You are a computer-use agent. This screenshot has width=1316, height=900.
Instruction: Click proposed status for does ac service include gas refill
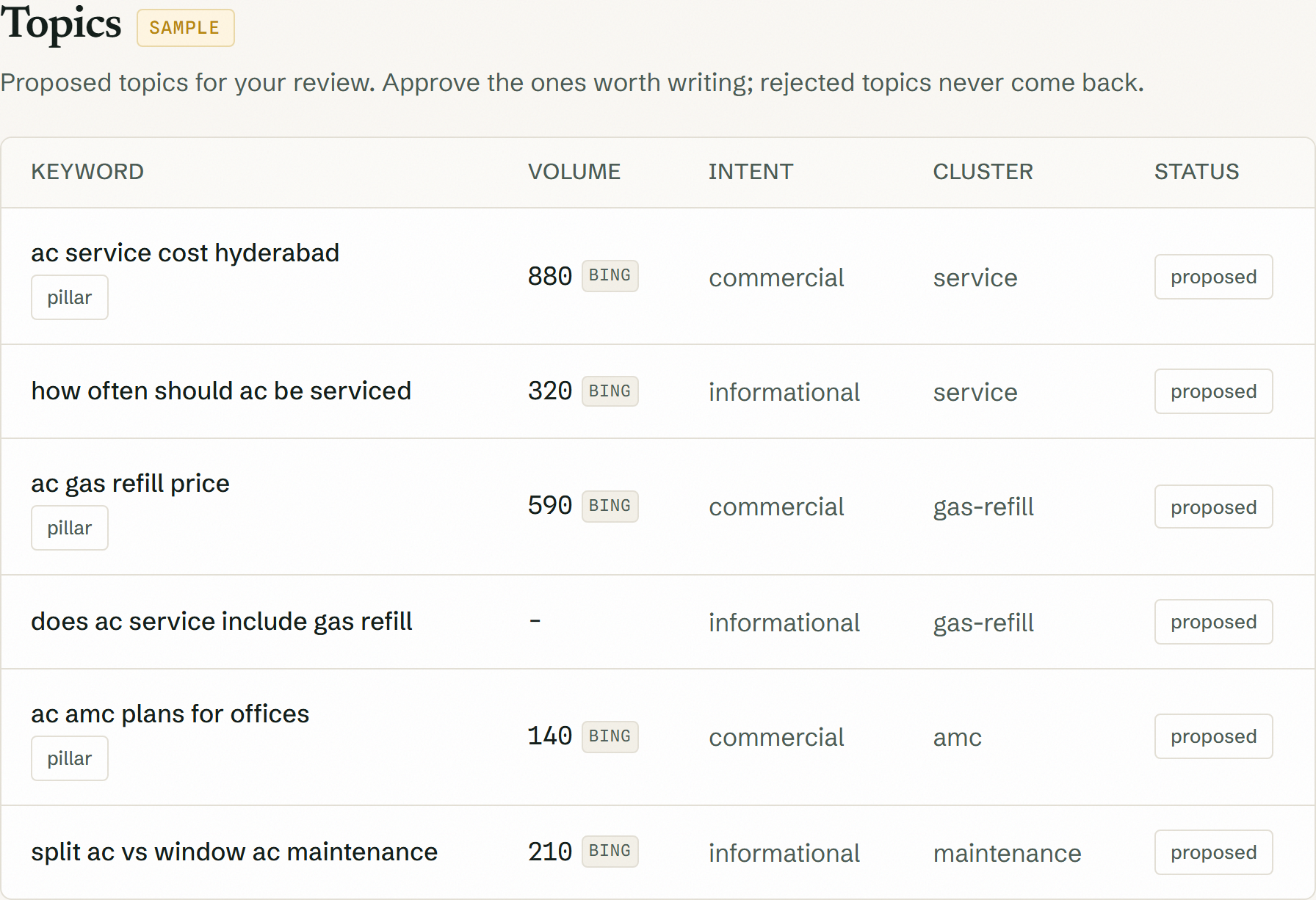[x=1213, y=622]
